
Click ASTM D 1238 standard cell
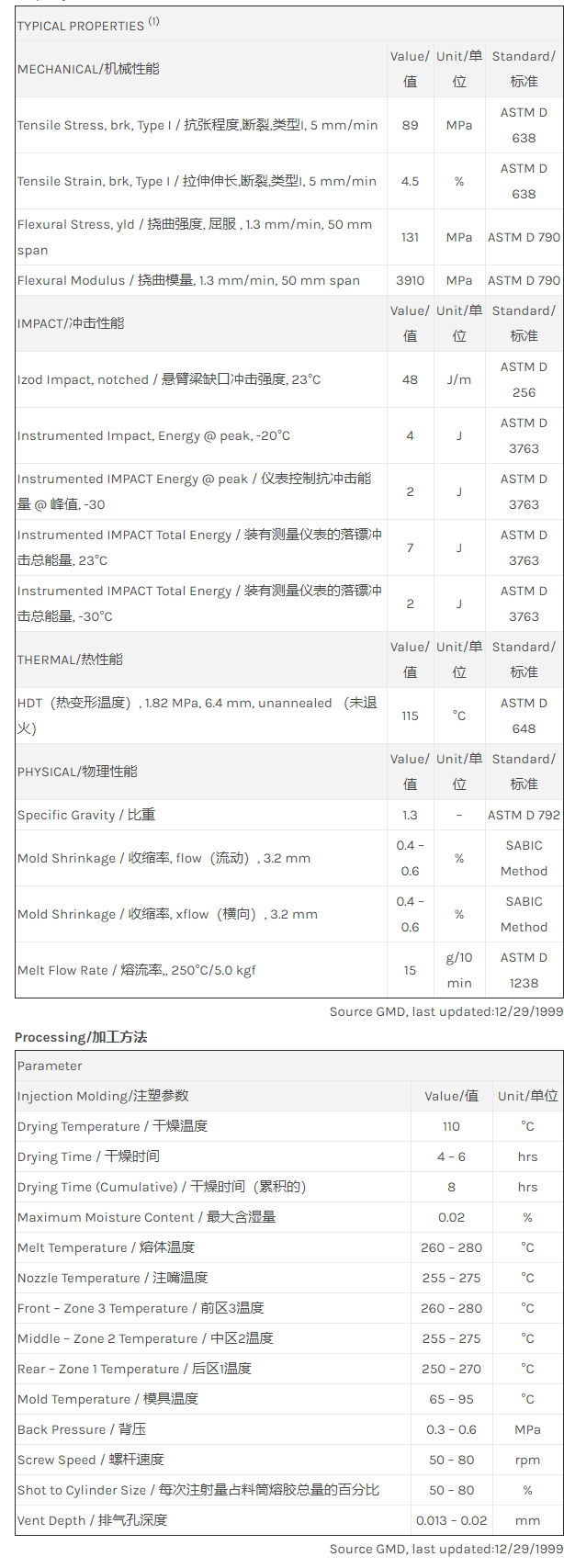(x=524, y=970)
